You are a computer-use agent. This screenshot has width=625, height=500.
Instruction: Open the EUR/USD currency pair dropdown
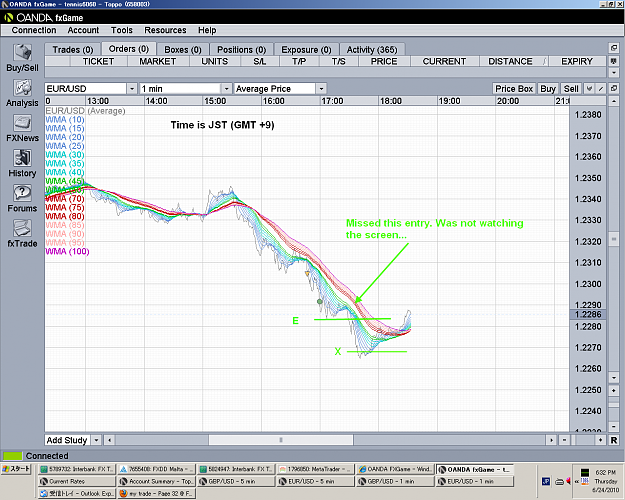tap(132, 89)
